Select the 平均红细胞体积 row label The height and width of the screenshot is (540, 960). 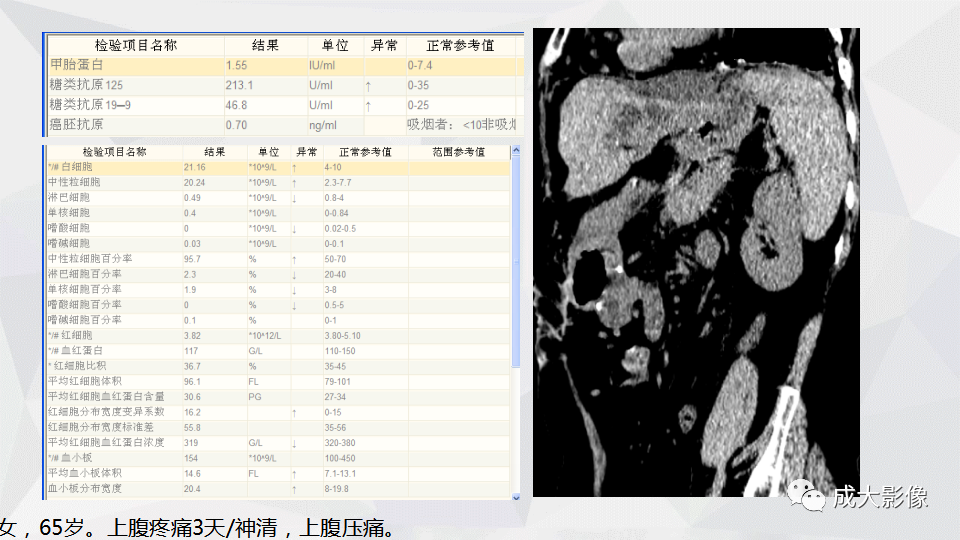pyautogui.click(x=85, y=381)
